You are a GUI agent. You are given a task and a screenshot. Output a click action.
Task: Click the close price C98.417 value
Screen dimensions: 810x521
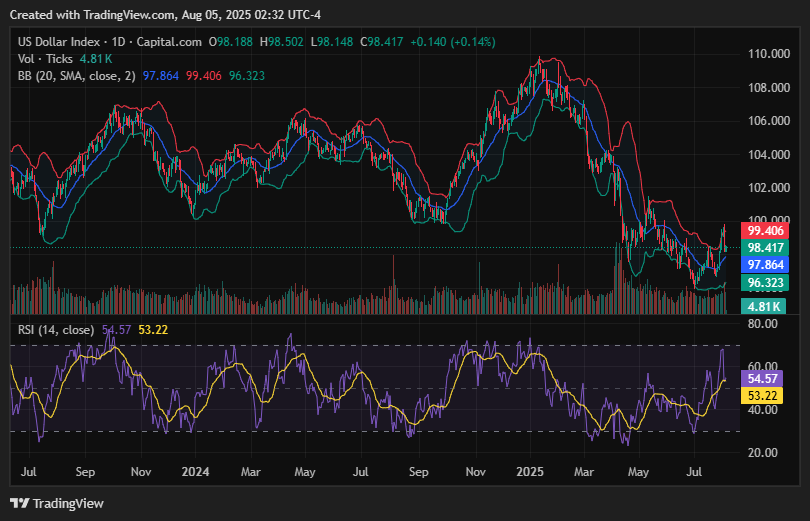(382, 42)
